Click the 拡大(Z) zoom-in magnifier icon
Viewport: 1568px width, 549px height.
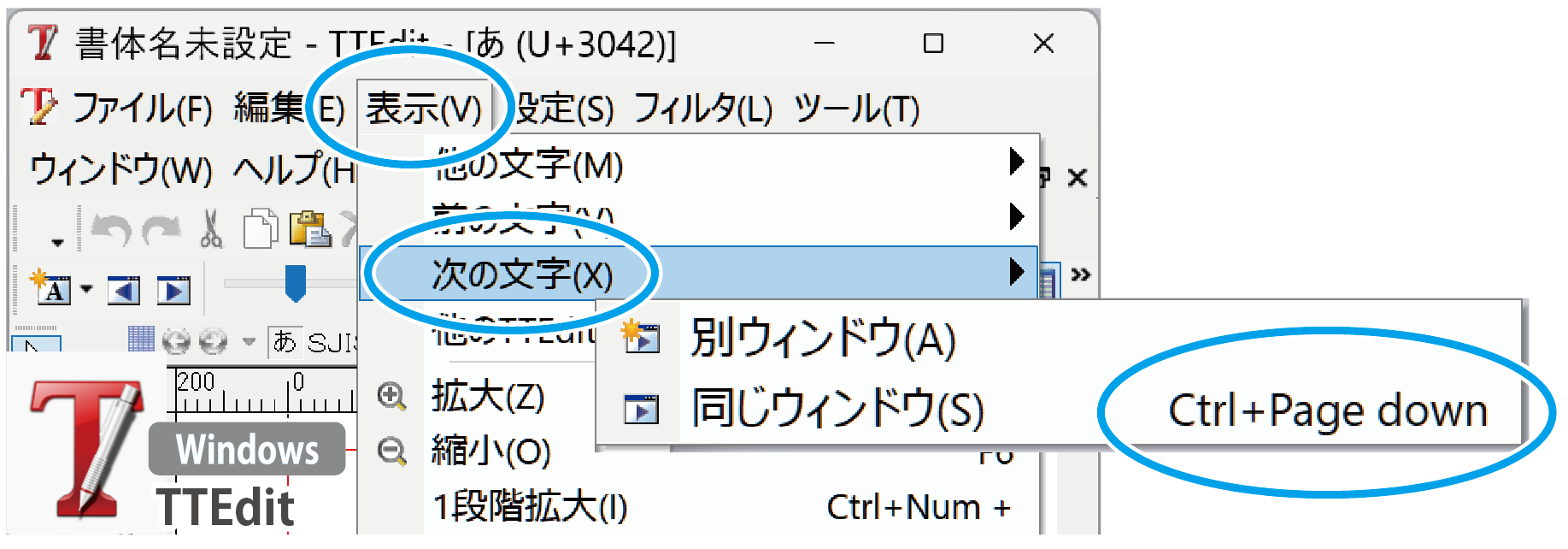click(391, 396)
